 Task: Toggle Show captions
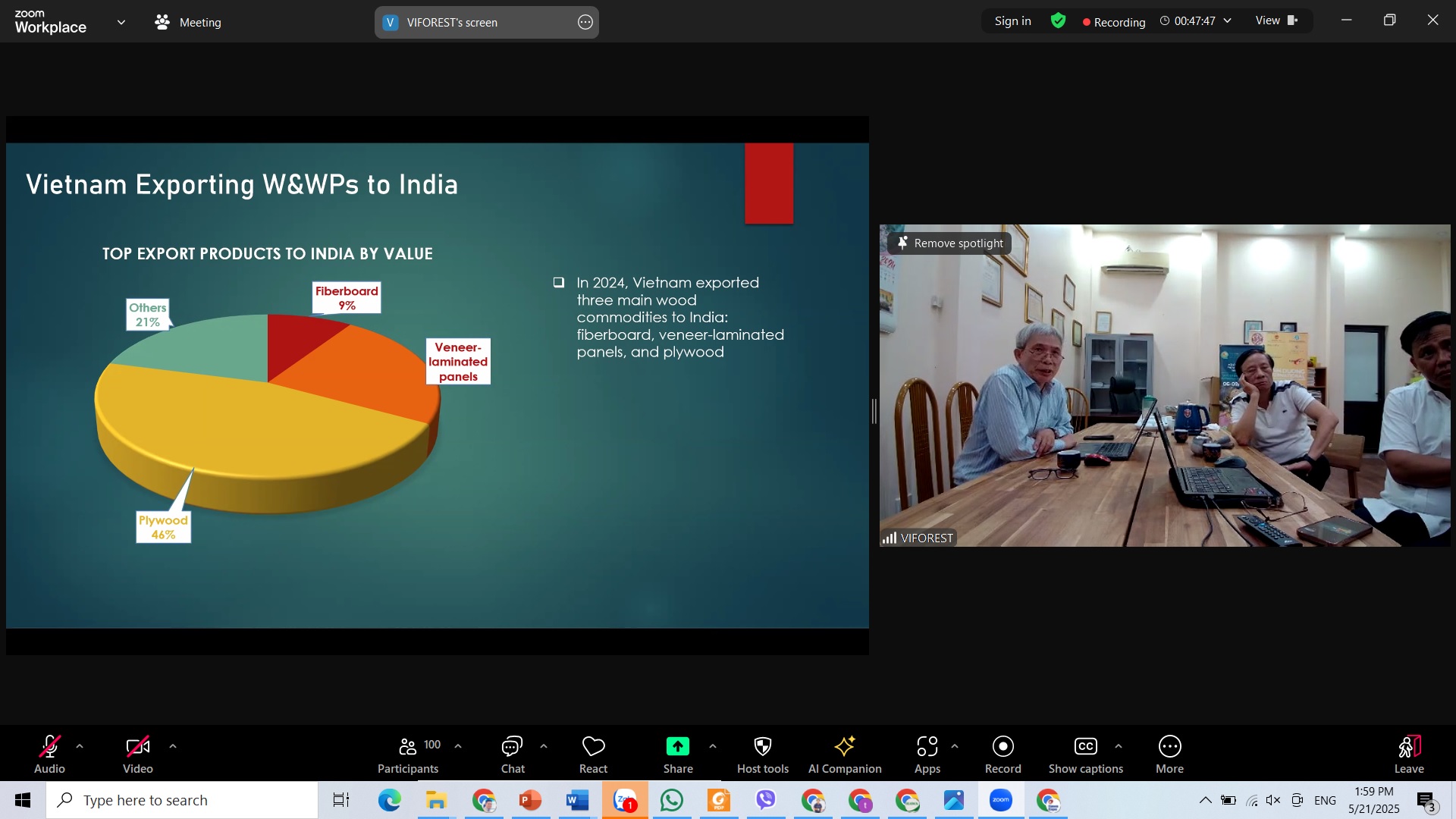click(1085, 755)
